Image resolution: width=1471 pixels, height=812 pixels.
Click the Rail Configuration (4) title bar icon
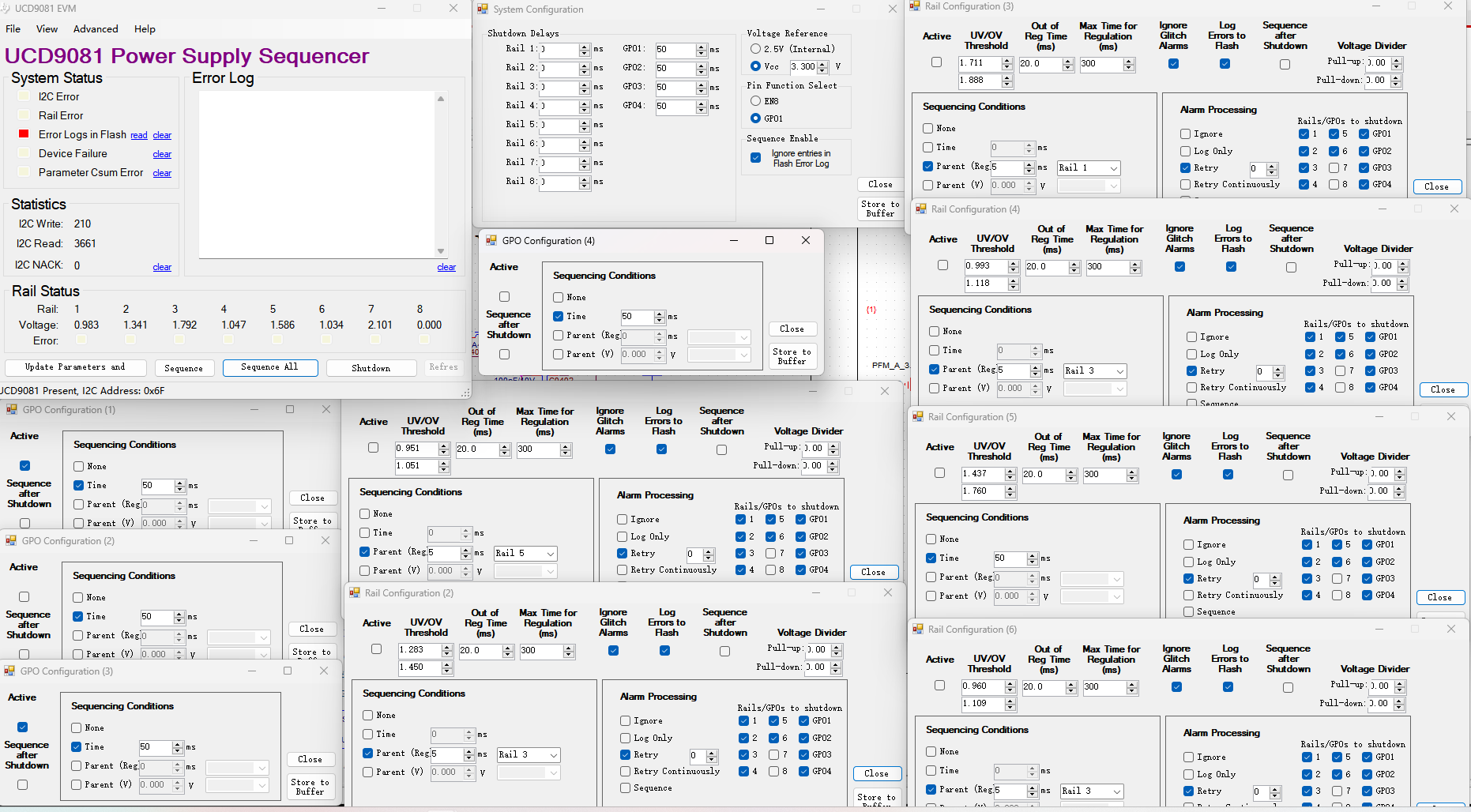coord(920,209)
